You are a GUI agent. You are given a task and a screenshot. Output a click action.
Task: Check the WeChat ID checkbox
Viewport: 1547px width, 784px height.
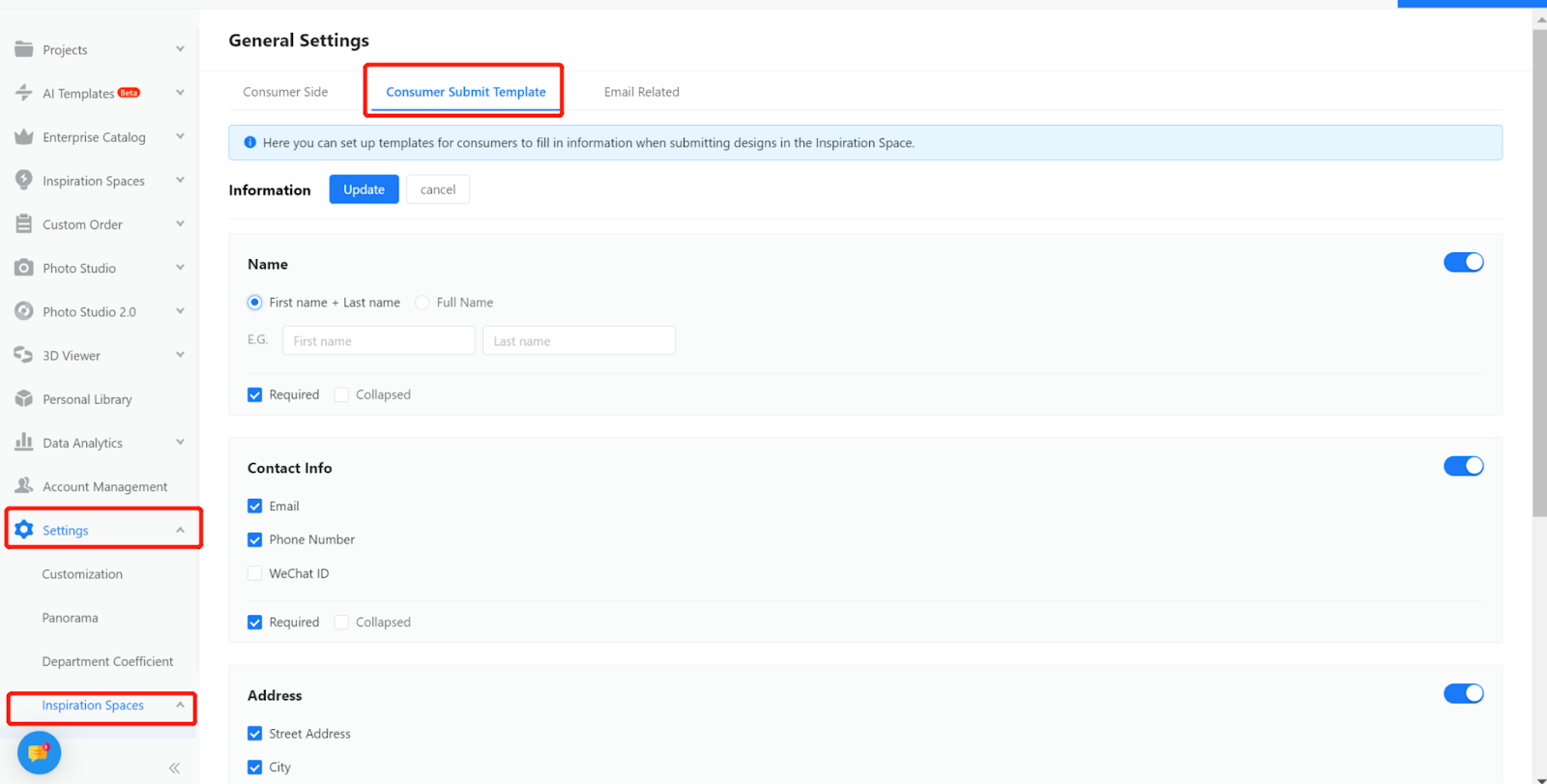point(255,573)
